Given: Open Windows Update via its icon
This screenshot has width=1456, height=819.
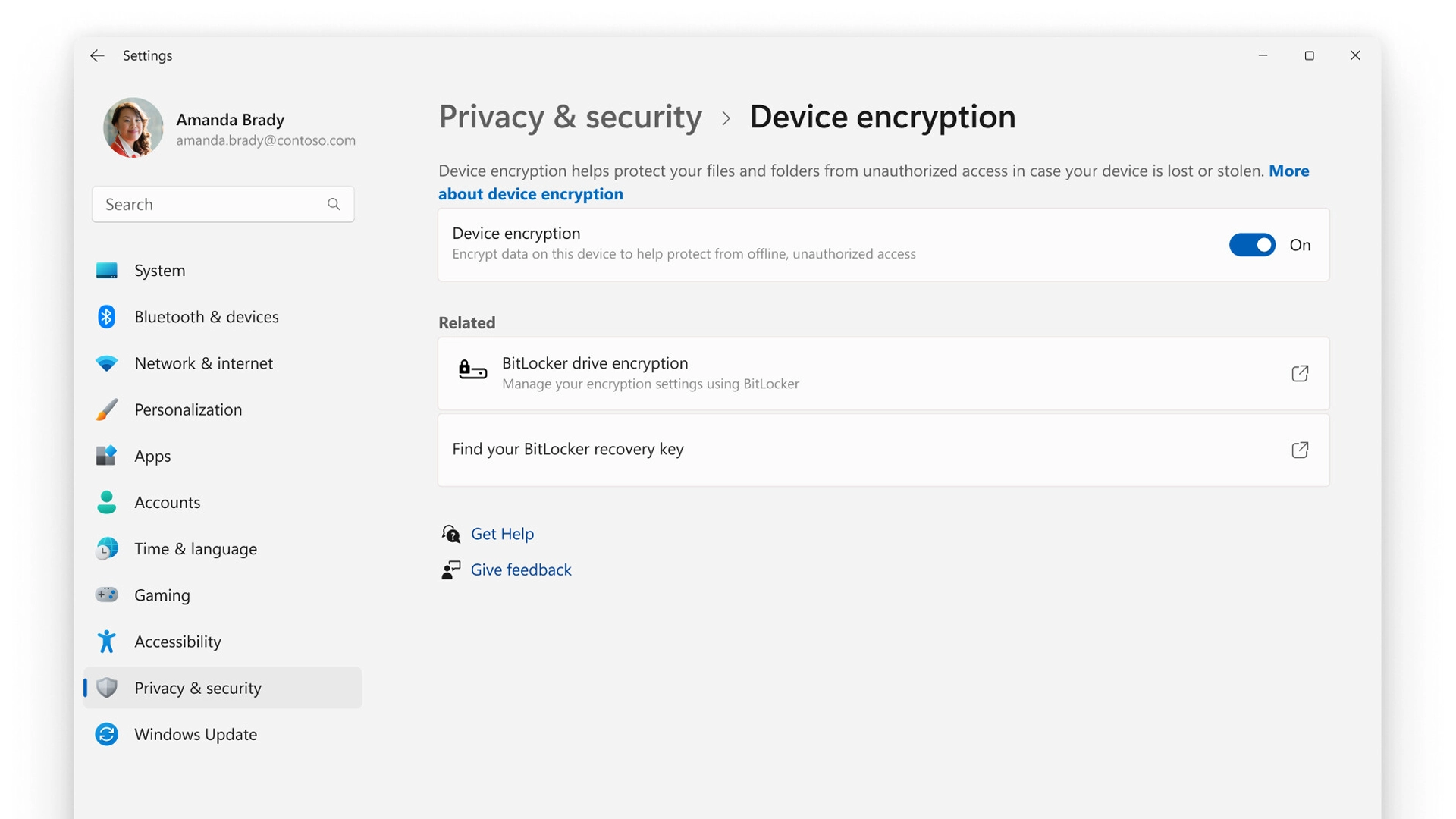Looking at the screenshot, I should pos(107,734).
